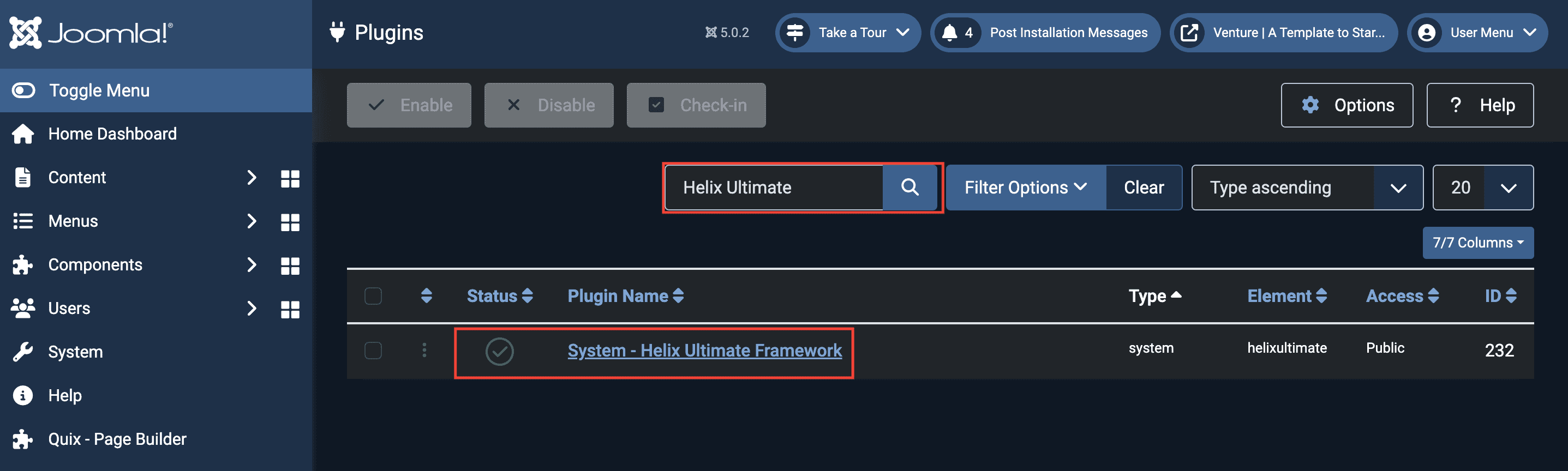Click the Joomla logo

[91, 33]
